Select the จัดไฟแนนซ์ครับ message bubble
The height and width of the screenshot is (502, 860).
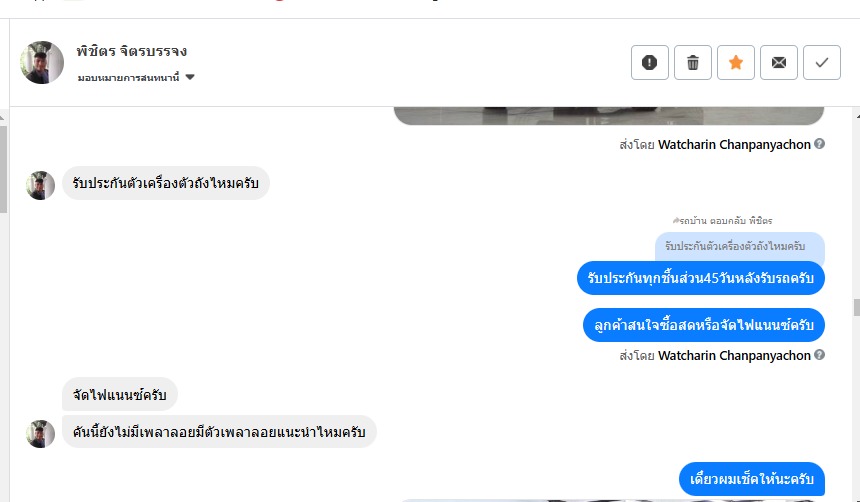(x=120, y=394)
